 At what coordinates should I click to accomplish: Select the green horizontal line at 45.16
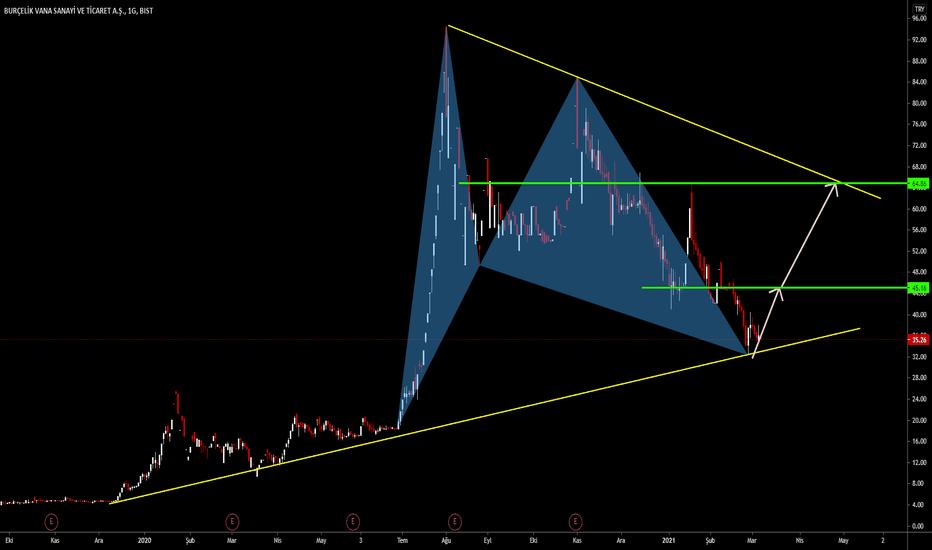point(776,288)
